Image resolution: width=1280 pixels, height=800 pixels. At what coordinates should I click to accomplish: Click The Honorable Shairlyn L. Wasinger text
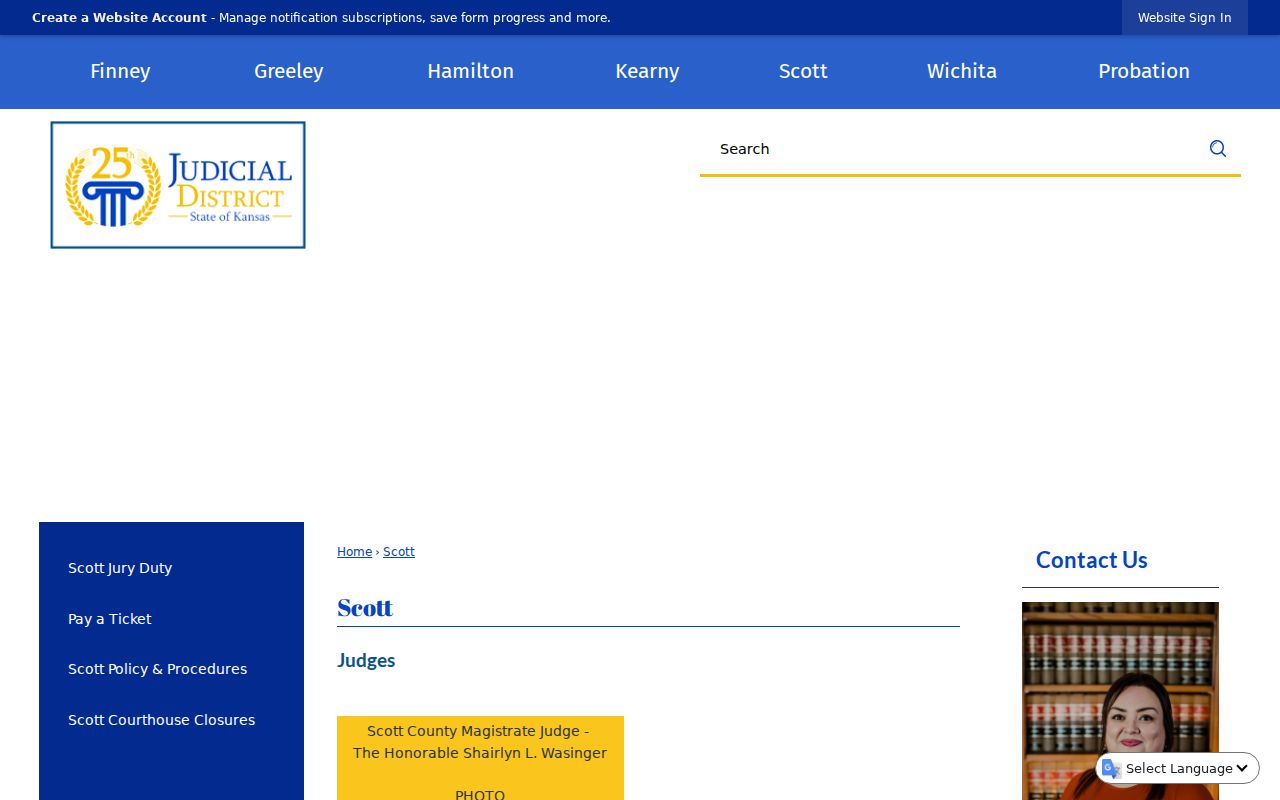(x=480, y=753)
